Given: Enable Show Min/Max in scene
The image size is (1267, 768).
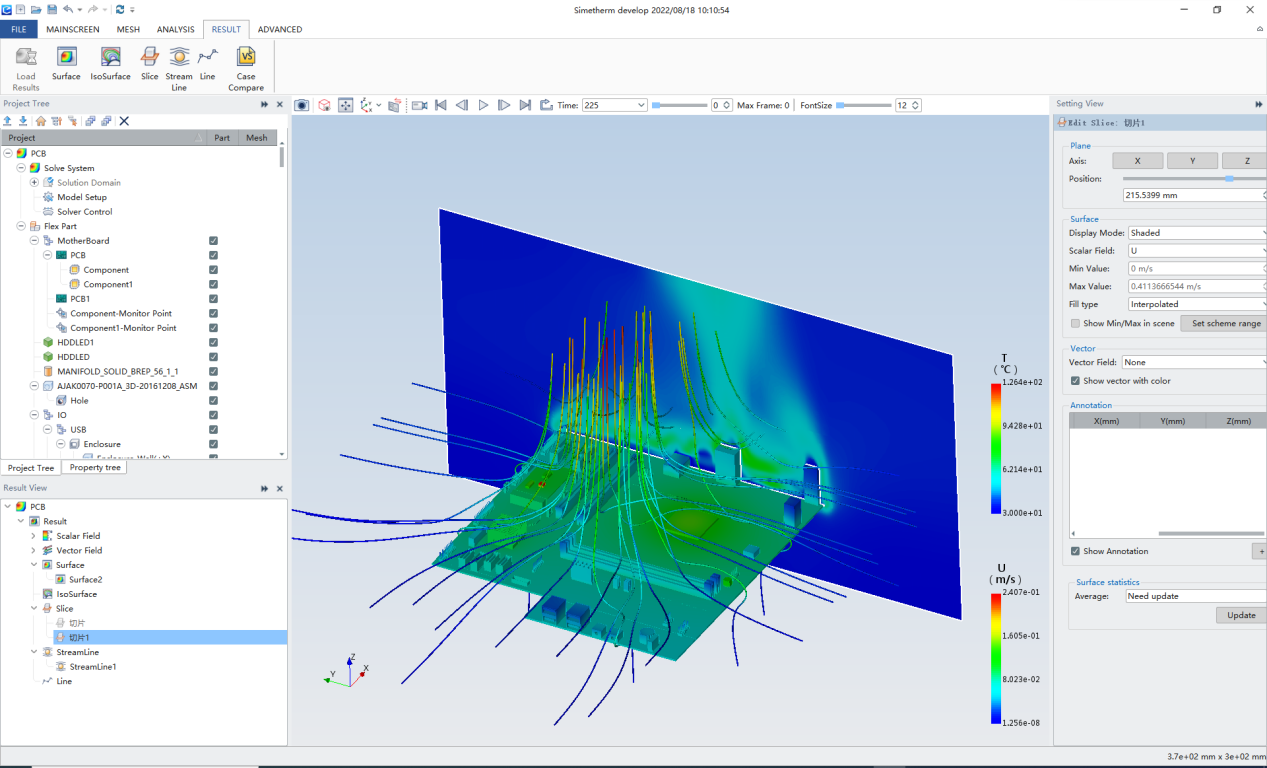Looking at the screenshot, I should [x=1075, y=323].
